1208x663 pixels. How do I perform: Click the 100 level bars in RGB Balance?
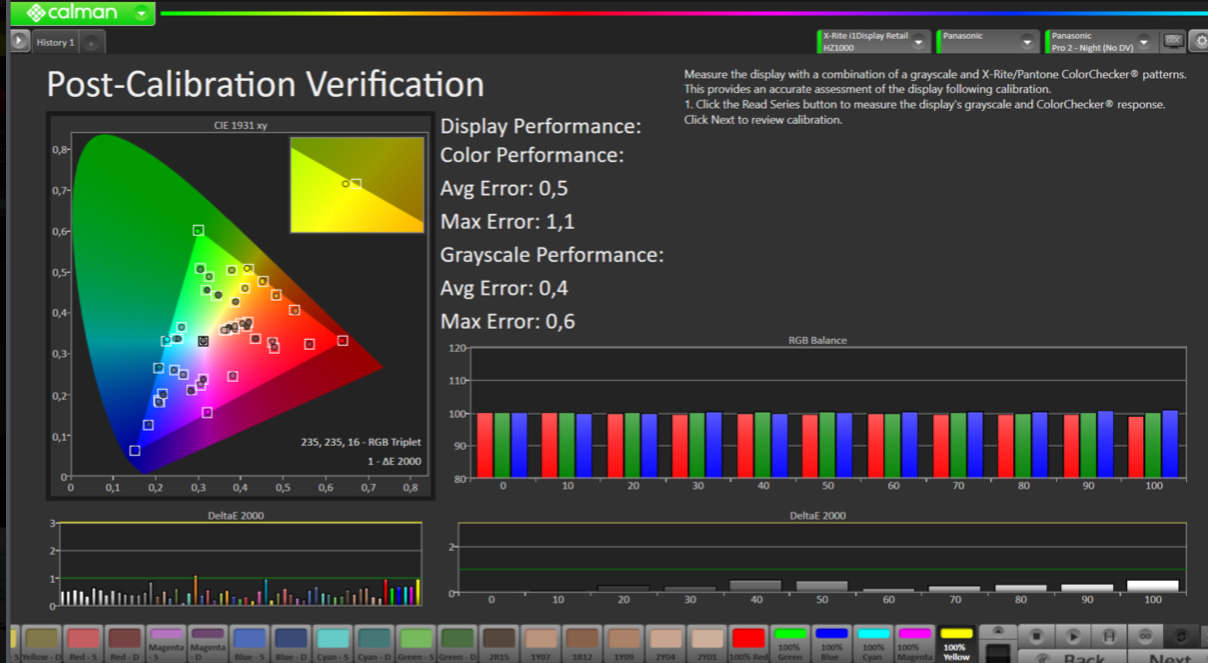(x=1152, y=445)
